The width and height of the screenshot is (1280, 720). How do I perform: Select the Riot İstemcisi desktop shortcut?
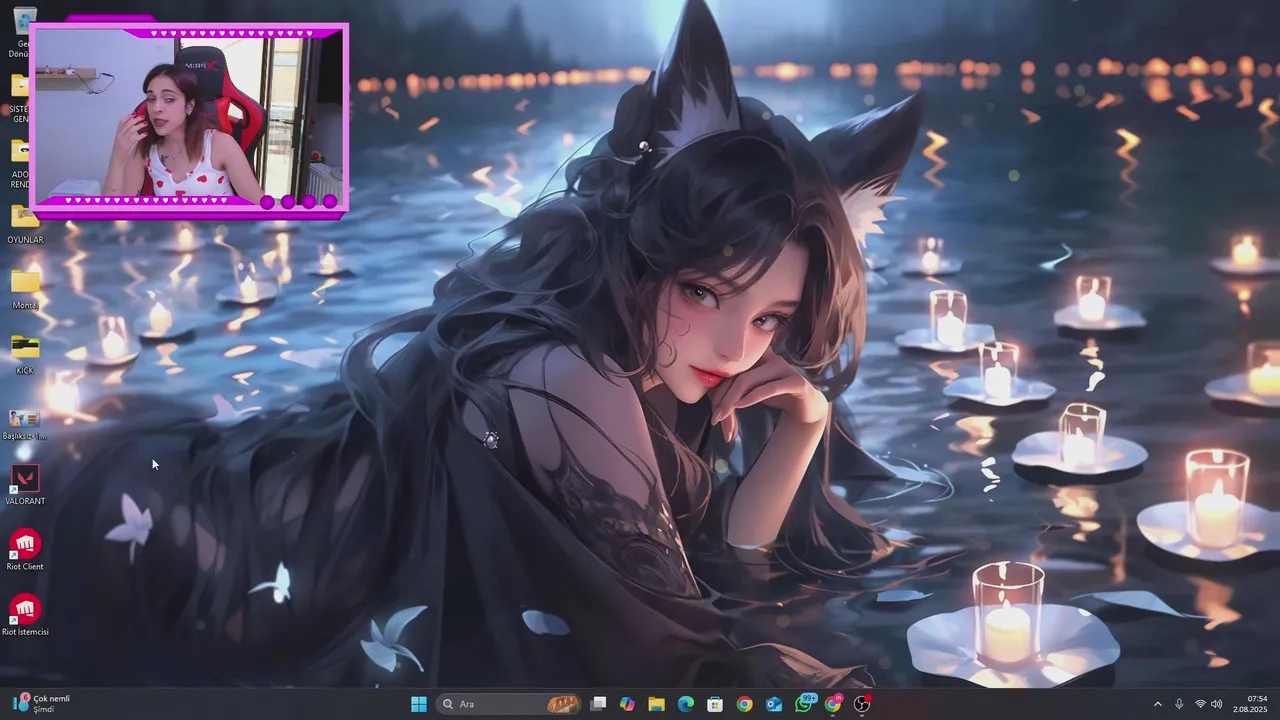pyautogui.click(x=25, y=615)
